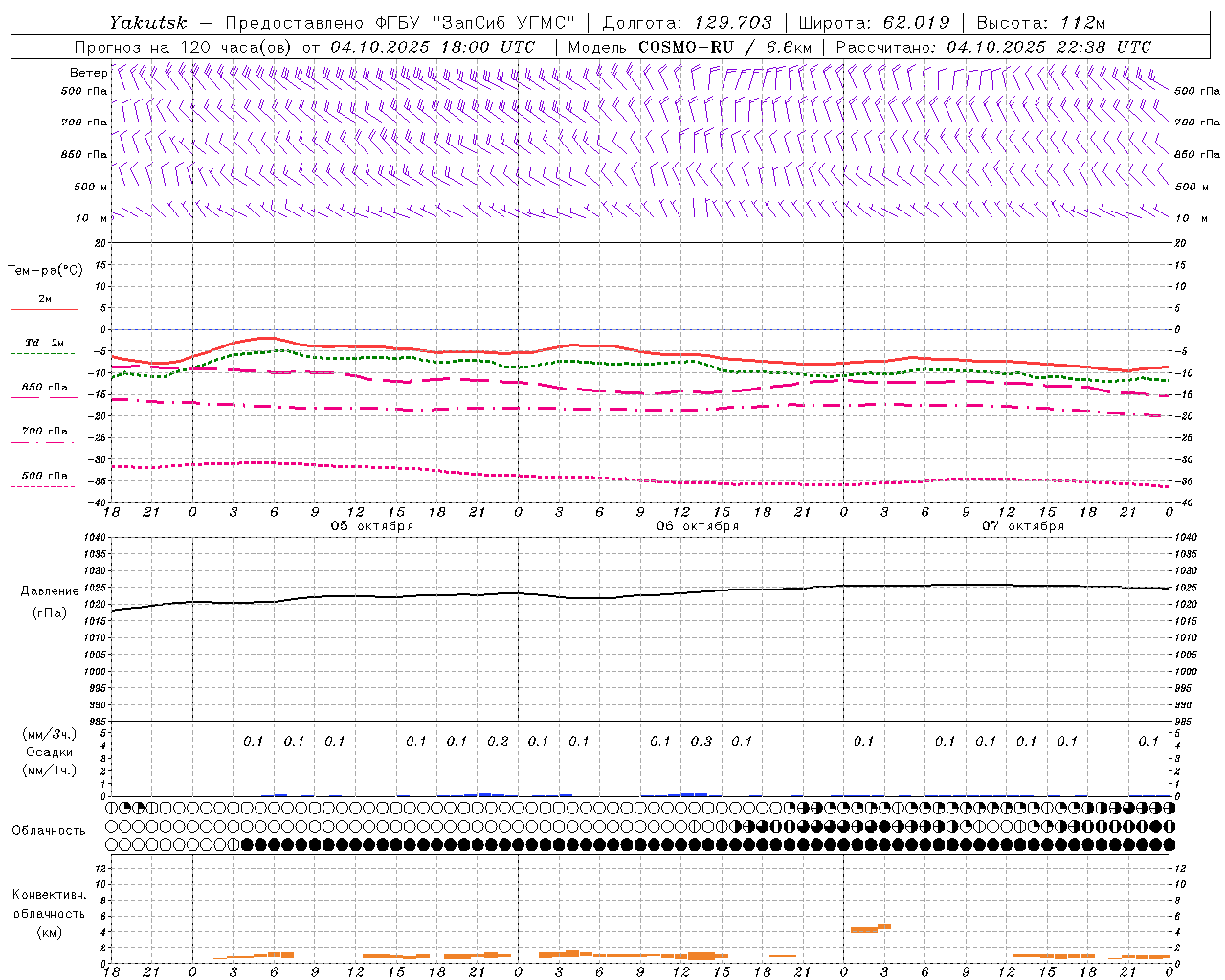Click the 500 гПа temperature legend entry
This screenshot has height=980, width=1225.
click(44, 476)
